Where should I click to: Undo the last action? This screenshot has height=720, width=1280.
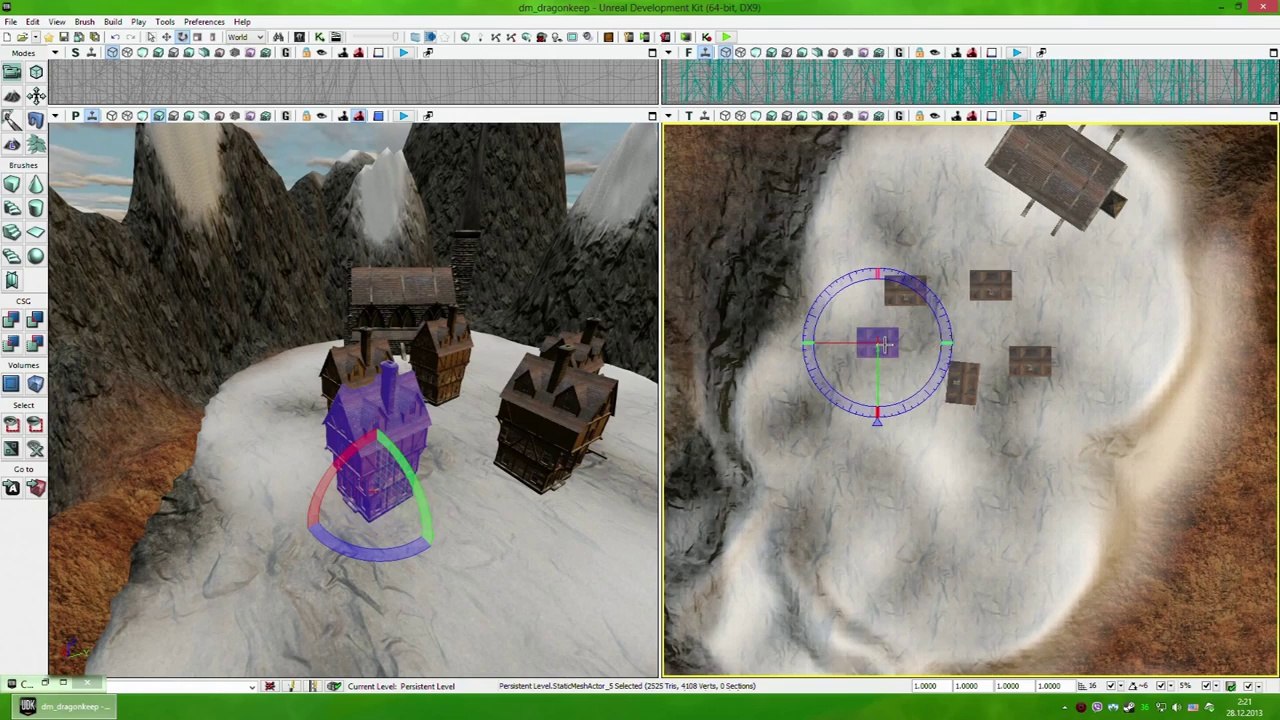click(x=115, y=37)
